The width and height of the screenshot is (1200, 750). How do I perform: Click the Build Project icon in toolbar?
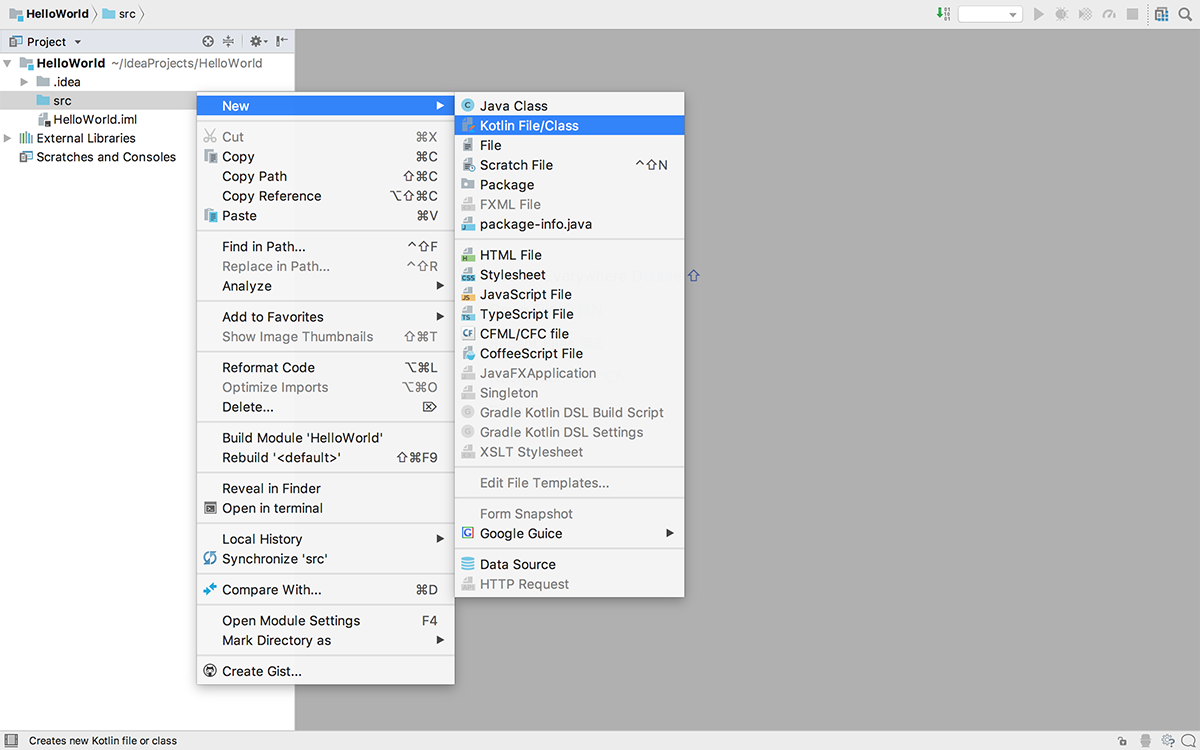click(x=943, y=14)
